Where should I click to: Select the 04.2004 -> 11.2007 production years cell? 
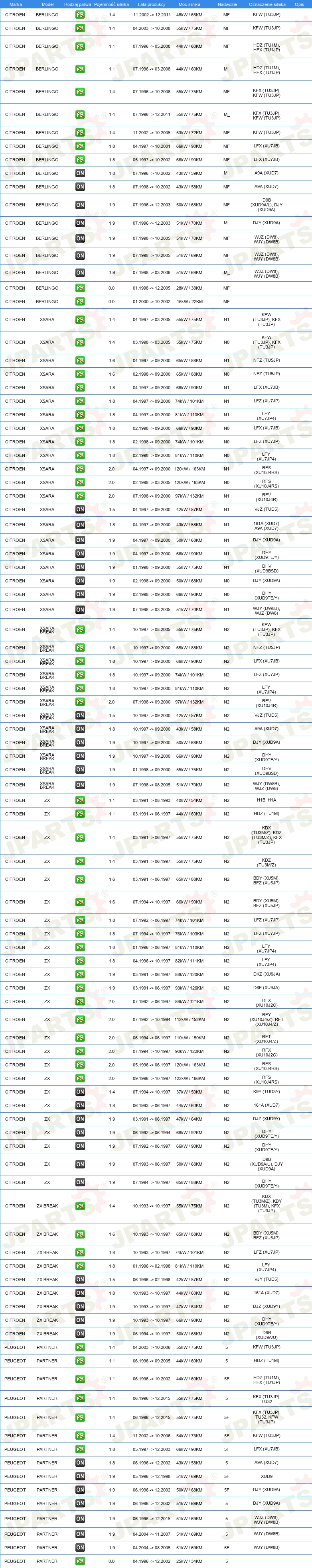click(152, 1534)
